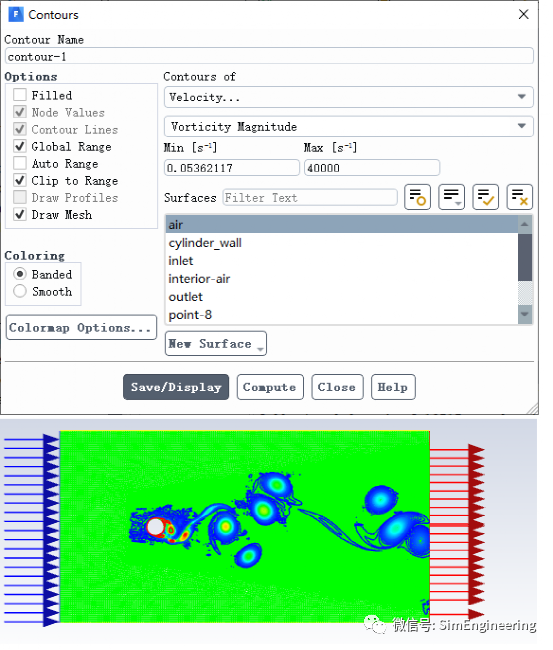Enable the Auto Range checkbox

[19, 163]
